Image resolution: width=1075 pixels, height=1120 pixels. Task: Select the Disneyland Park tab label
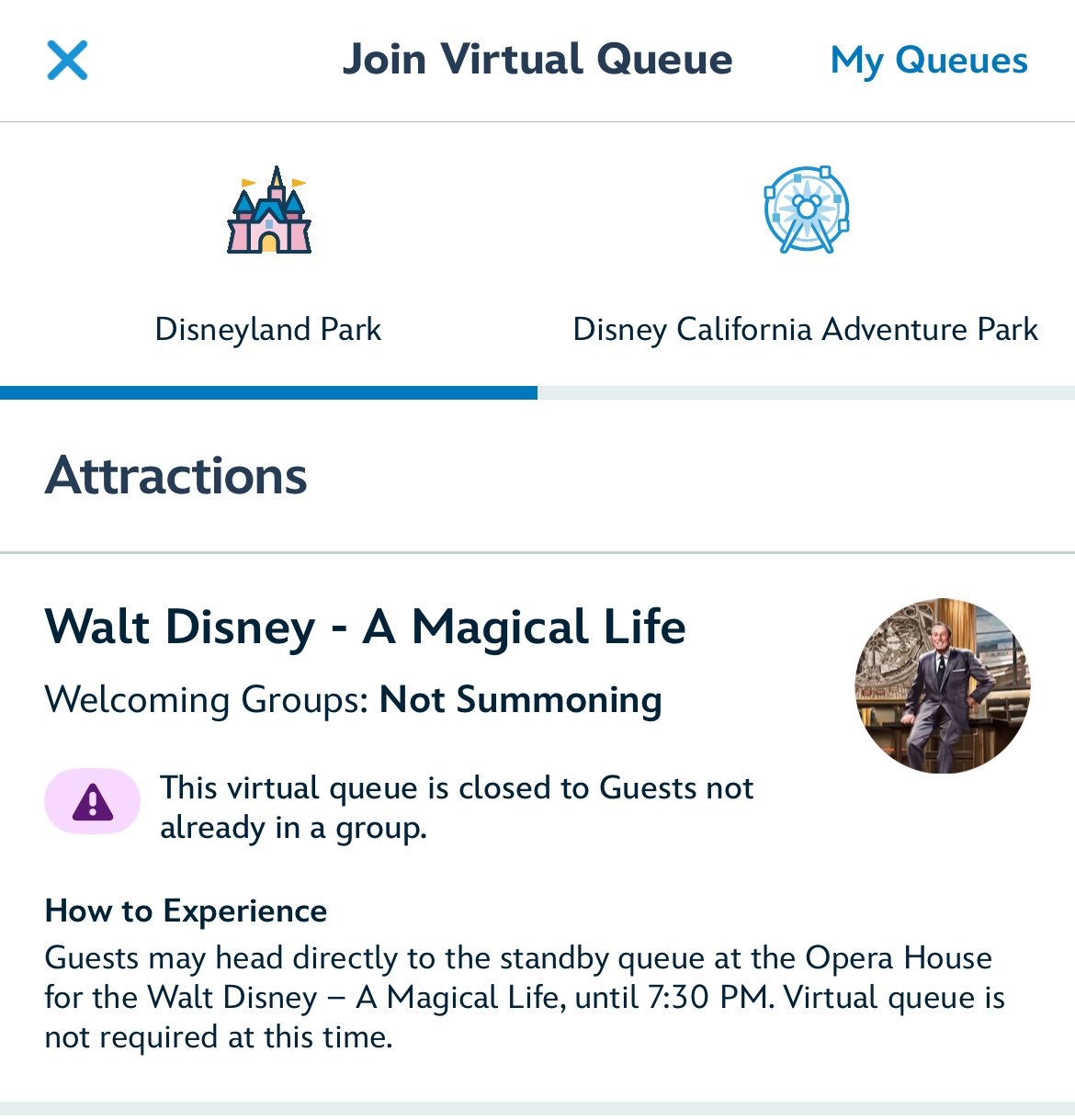267,329
